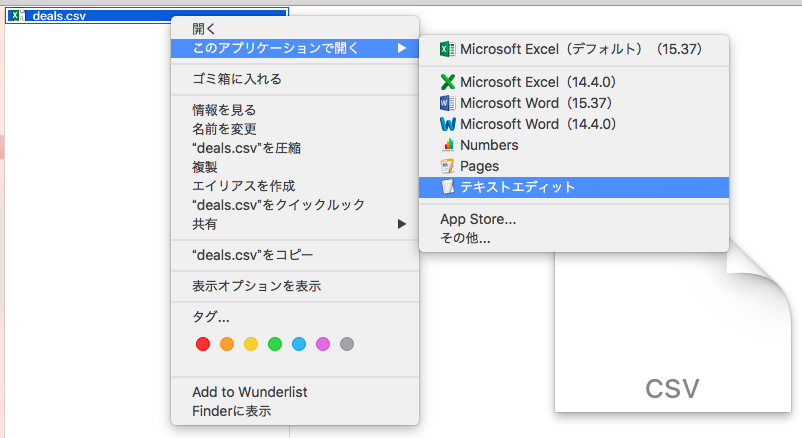Click the Numbers chart icon
This screenshot has height=438, width=802.
[x=448, y=145]
